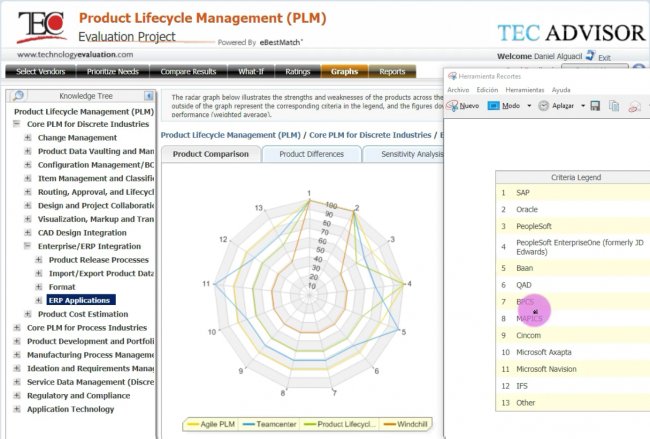The image size is (650, 439).
Task: Click Microsoft Axapta legend row
Action: point(573,352)
